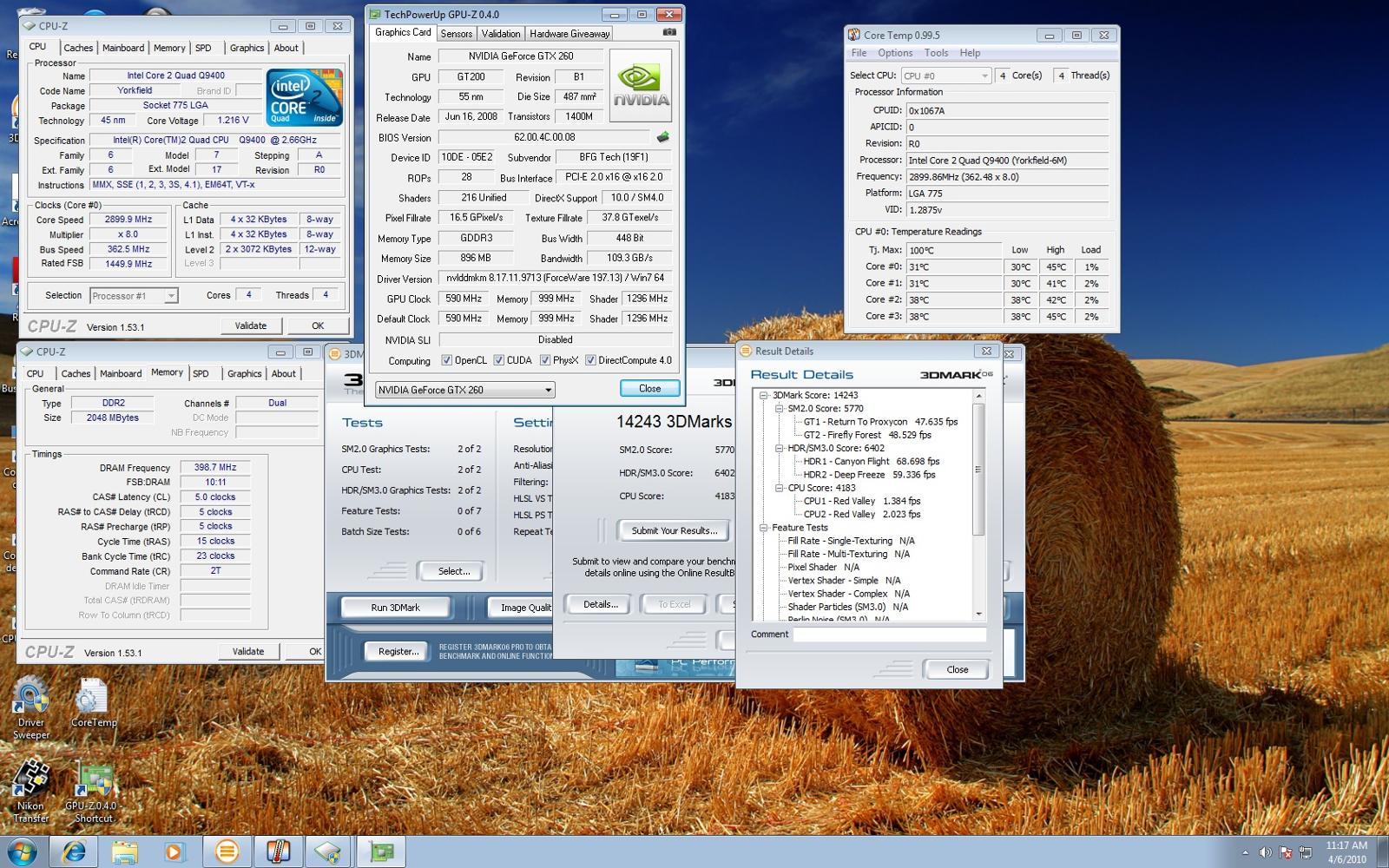Open the Windows Start menu orb
This screenshot has height=868, width=1389.
point(21,852)
